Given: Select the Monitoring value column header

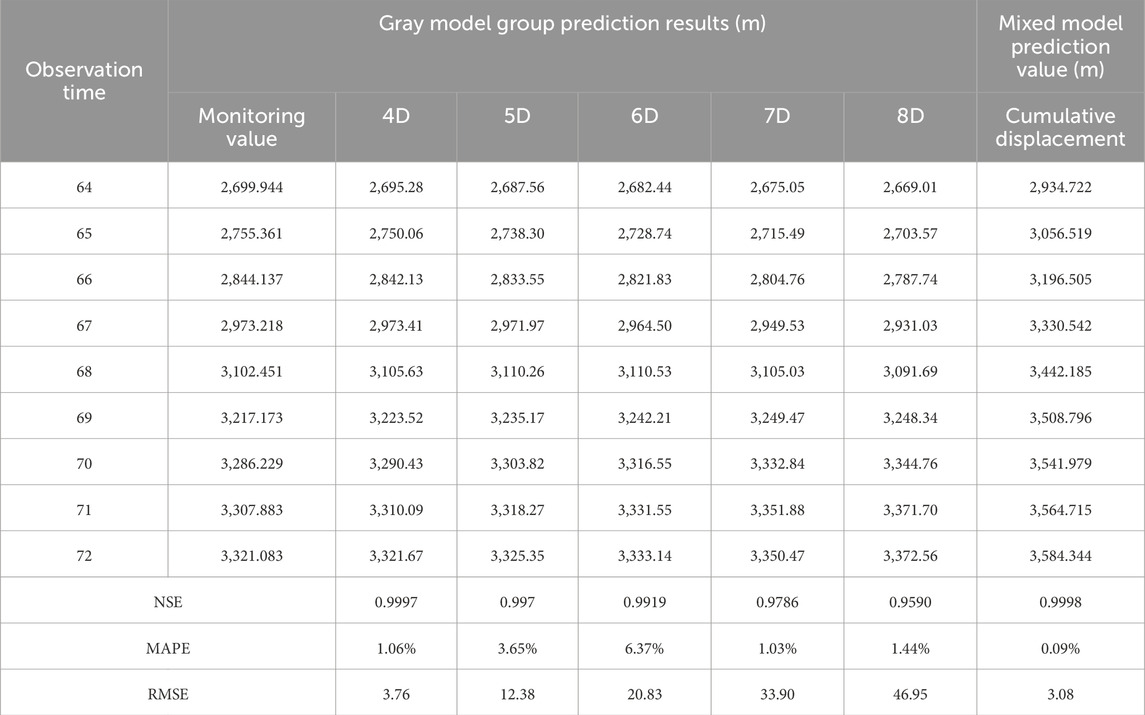Looking at the screenshot, I should click(x=251, y=127).
